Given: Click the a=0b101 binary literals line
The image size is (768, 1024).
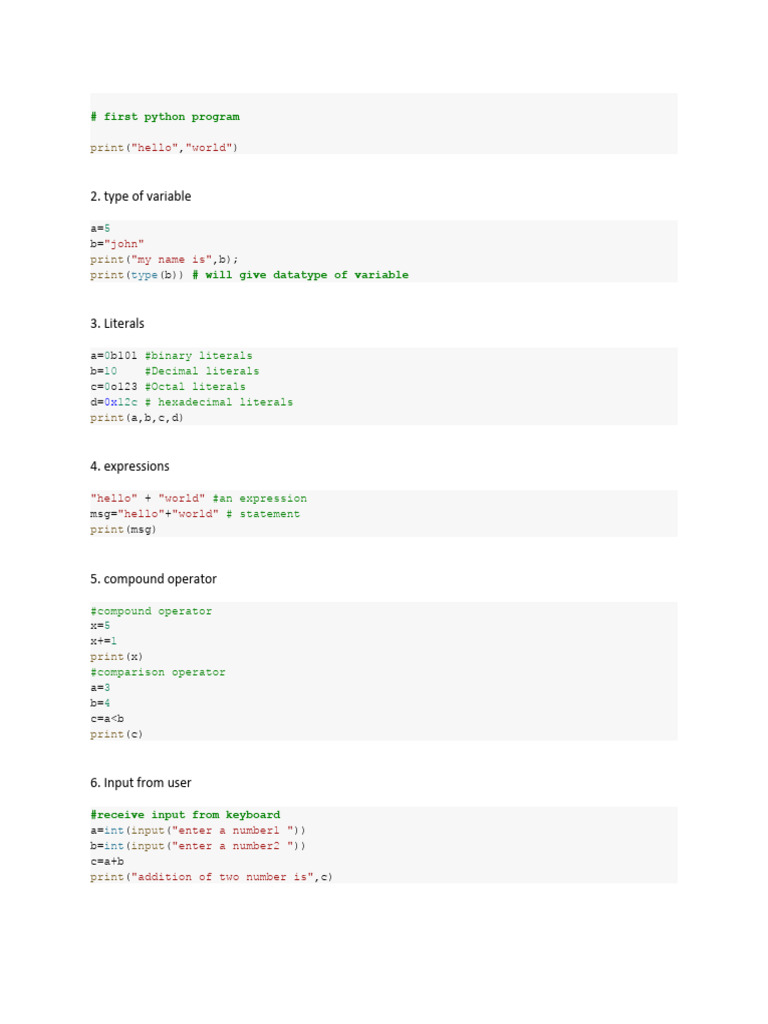Looking at the screenshot, I should pos(171,356).
